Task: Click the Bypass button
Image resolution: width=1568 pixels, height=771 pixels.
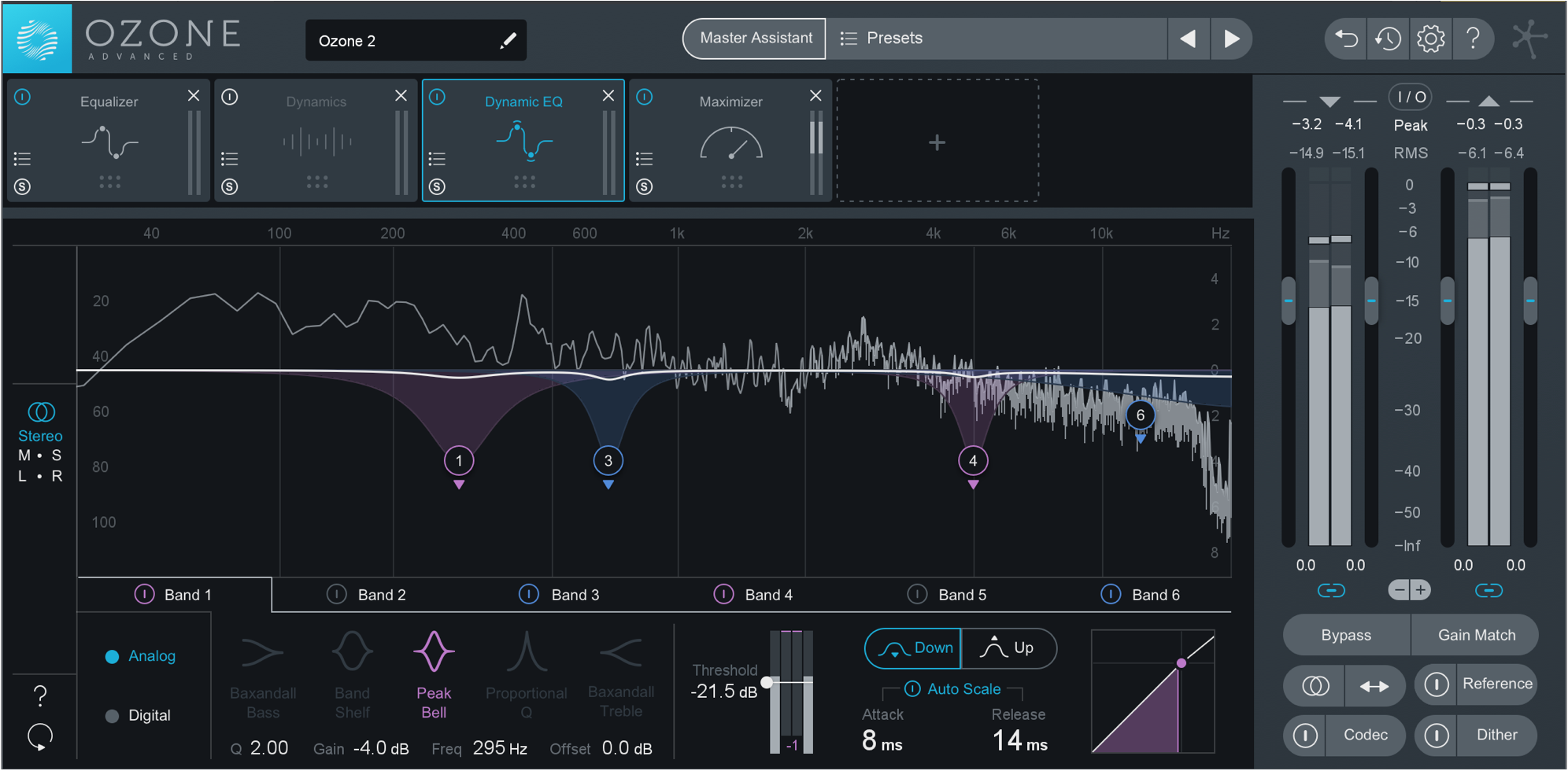Action: tap(1346, 635)
